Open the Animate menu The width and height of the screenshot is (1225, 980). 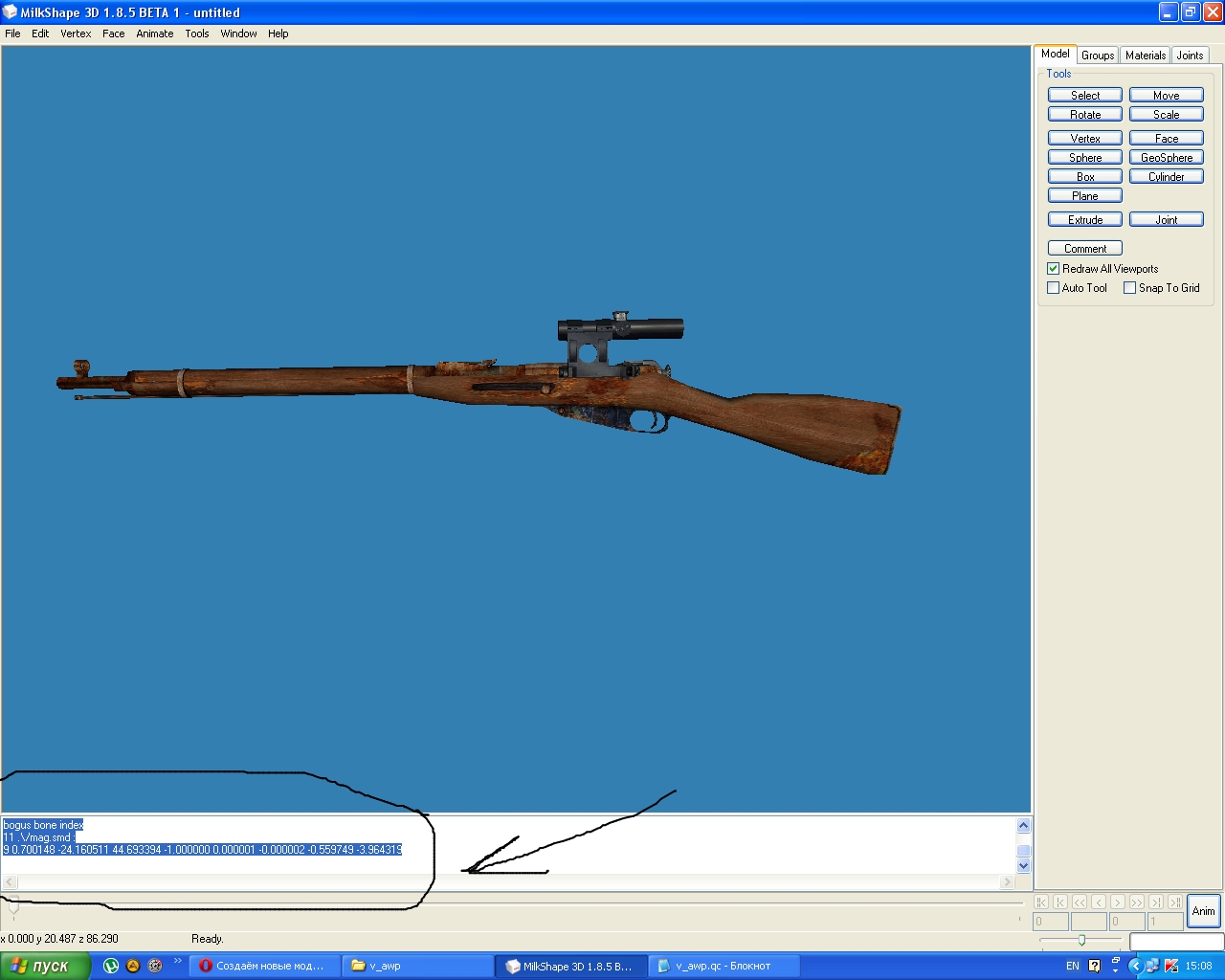point(154,33)
